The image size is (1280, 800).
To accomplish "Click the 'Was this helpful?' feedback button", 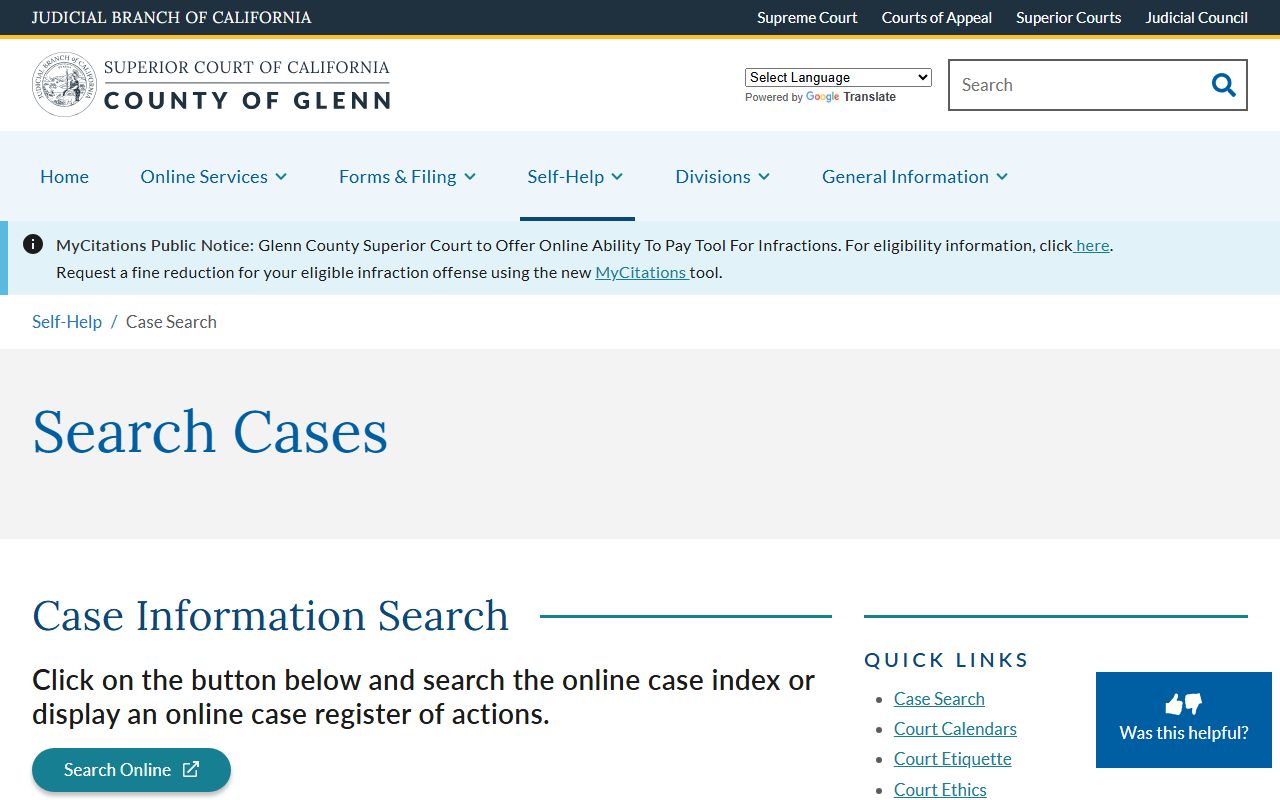I will (x=1184, y=720).
